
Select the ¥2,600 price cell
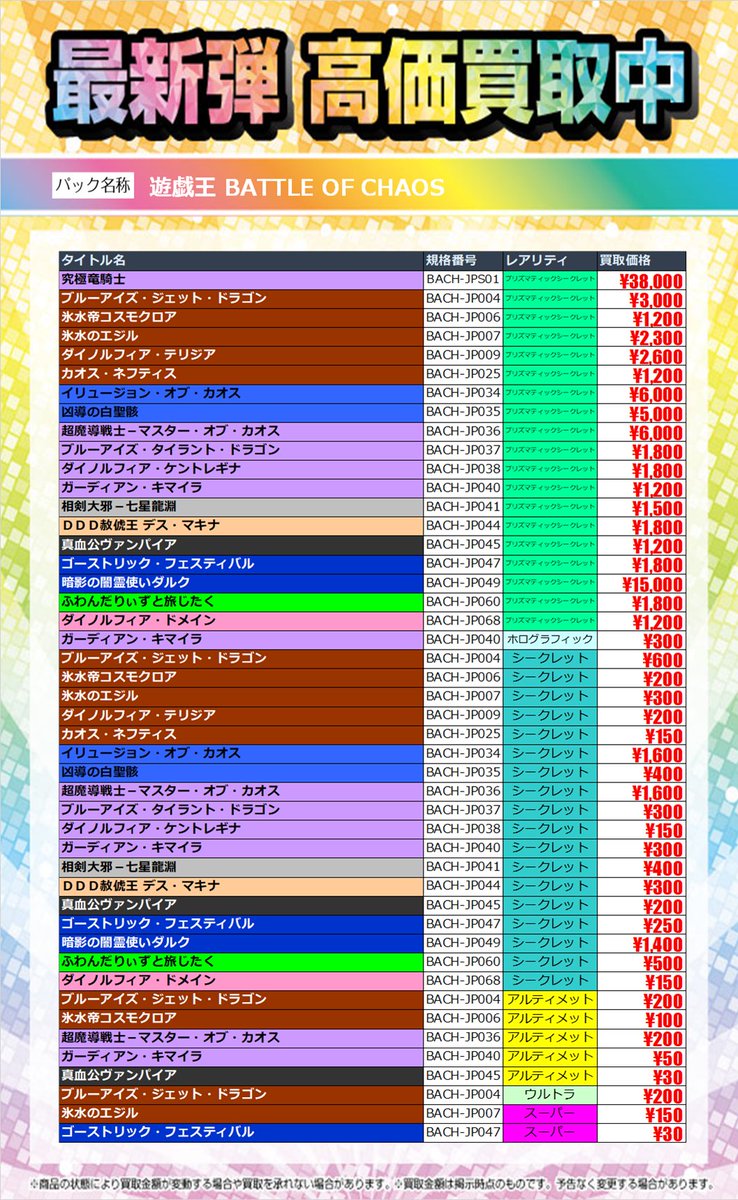pyautogui.click(x=641, y=356)
